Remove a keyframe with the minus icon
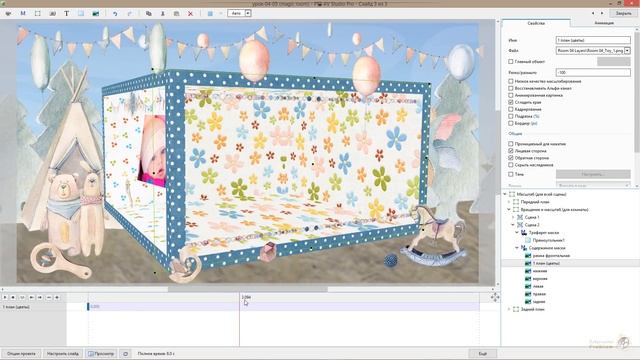This screenshot has height=360, width=640. pos(49,298)
